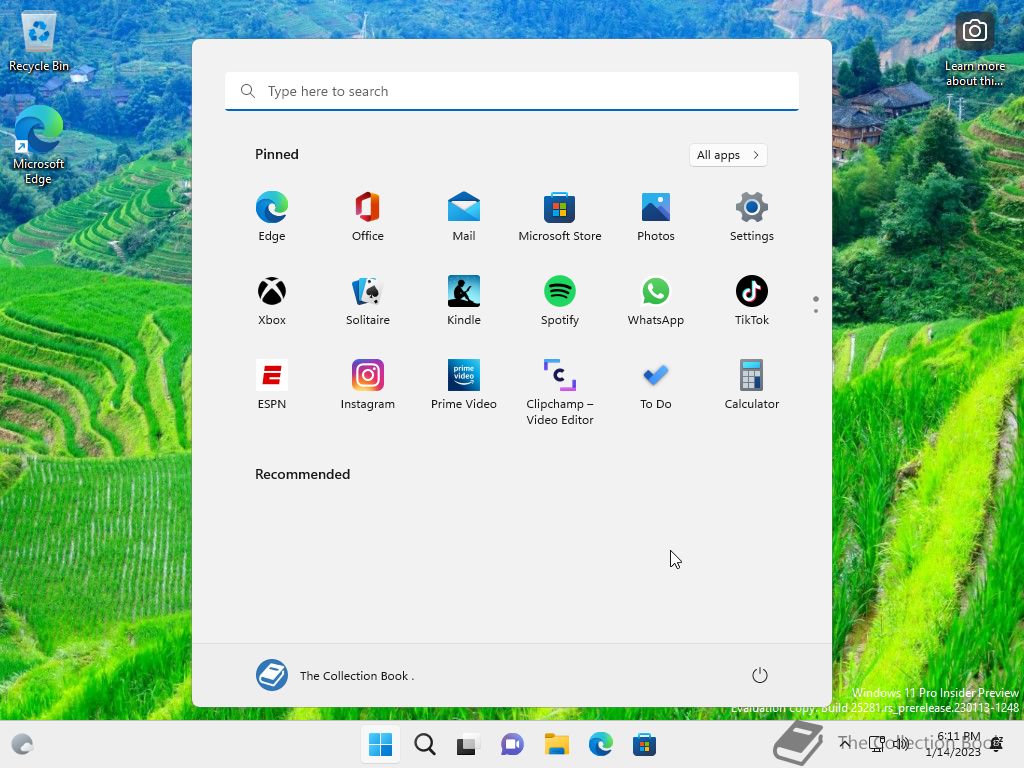The width and height of the screenshot is (1024, 768).
Task: Open the Mail app
Action: pos(464,217)
